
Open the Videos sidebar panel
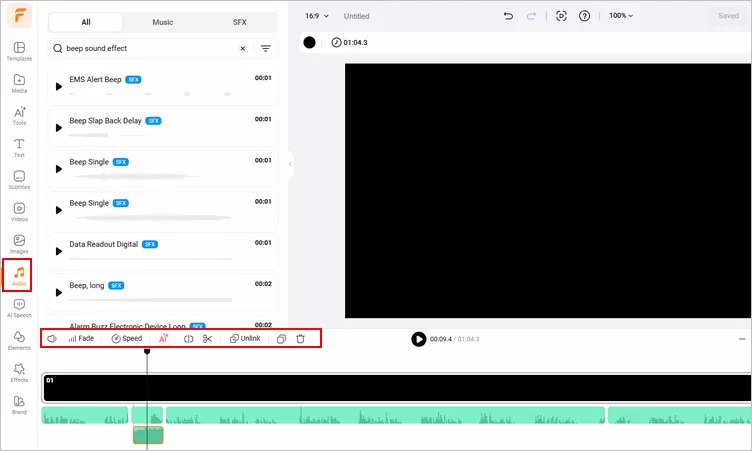(x=19, y=212)
